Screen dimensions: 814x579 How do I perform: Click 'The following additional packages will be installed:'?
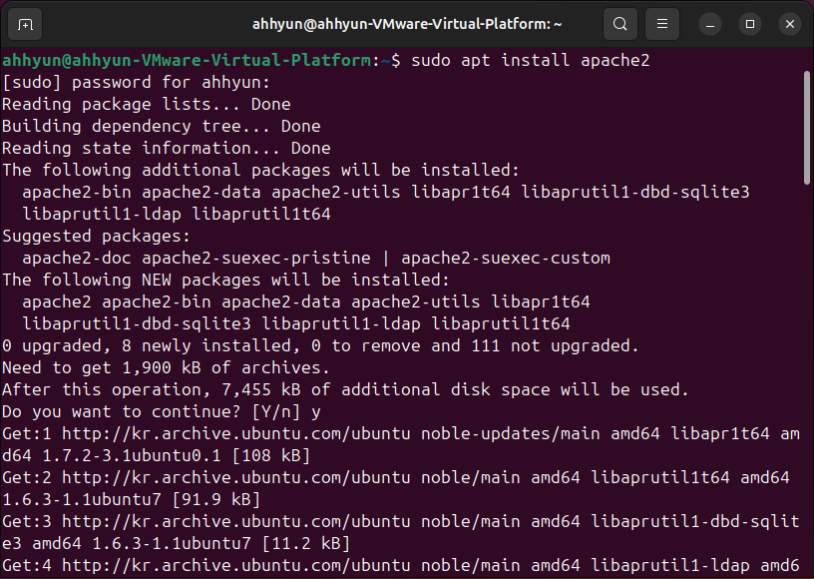pyautogui.click(x=261, y=170)
